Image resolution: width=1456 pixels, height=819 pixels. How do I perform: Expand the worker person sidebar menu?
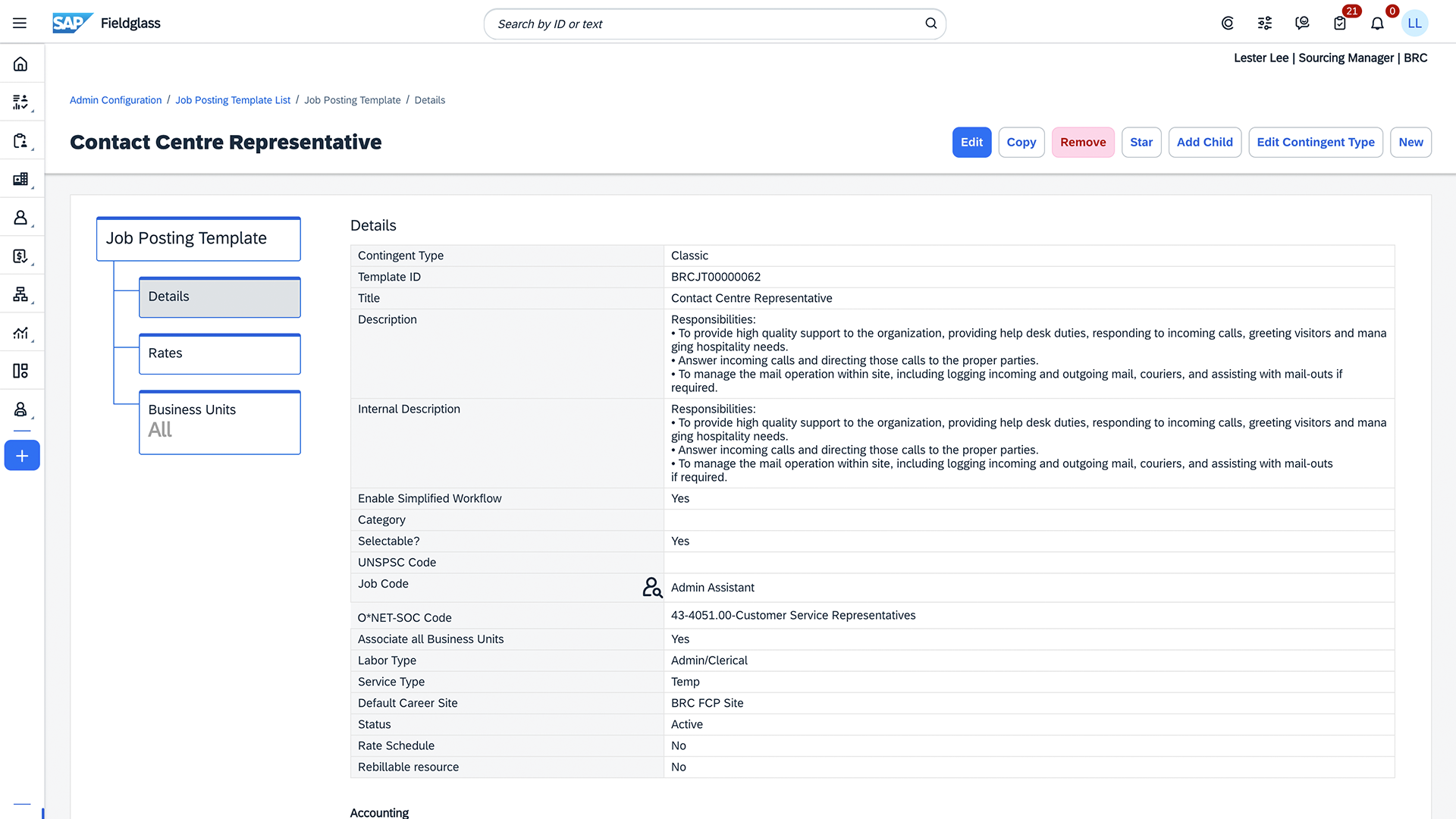(20, 218)
